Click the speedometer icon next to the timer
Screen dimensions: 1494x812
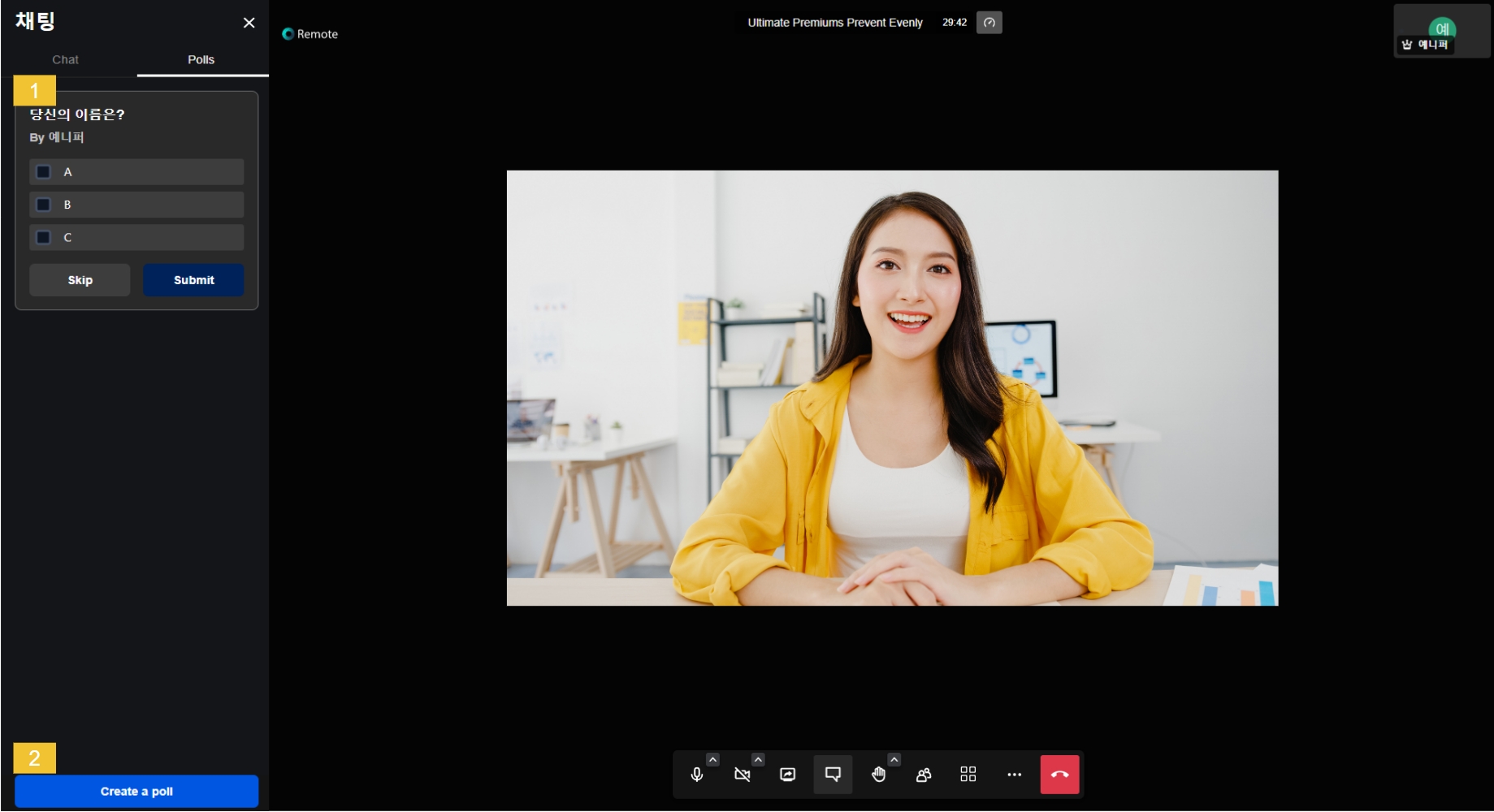click(x=989, y=23)
